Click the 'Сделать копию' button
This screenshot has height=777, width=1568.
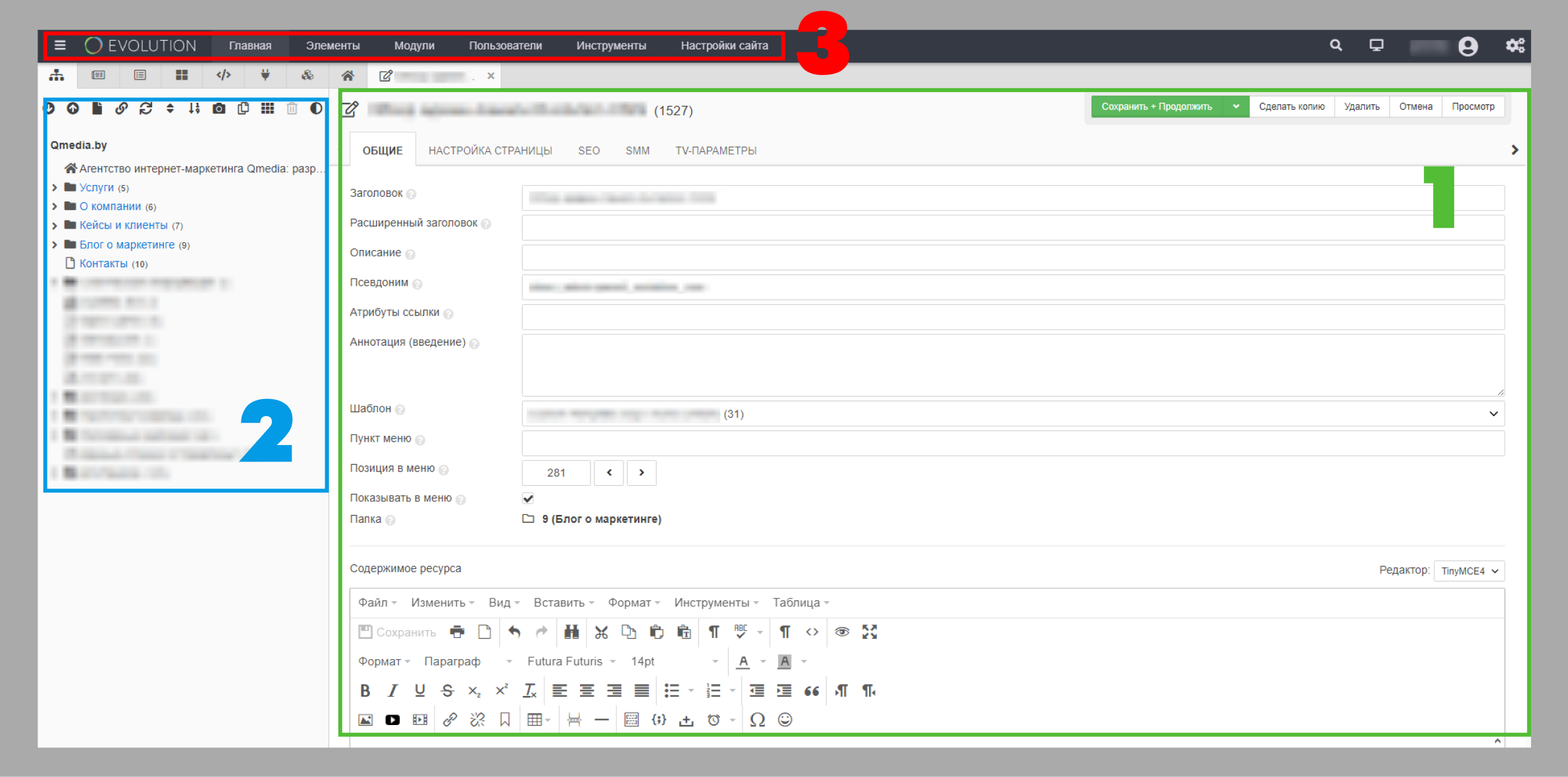click(x=1291, y=107)
